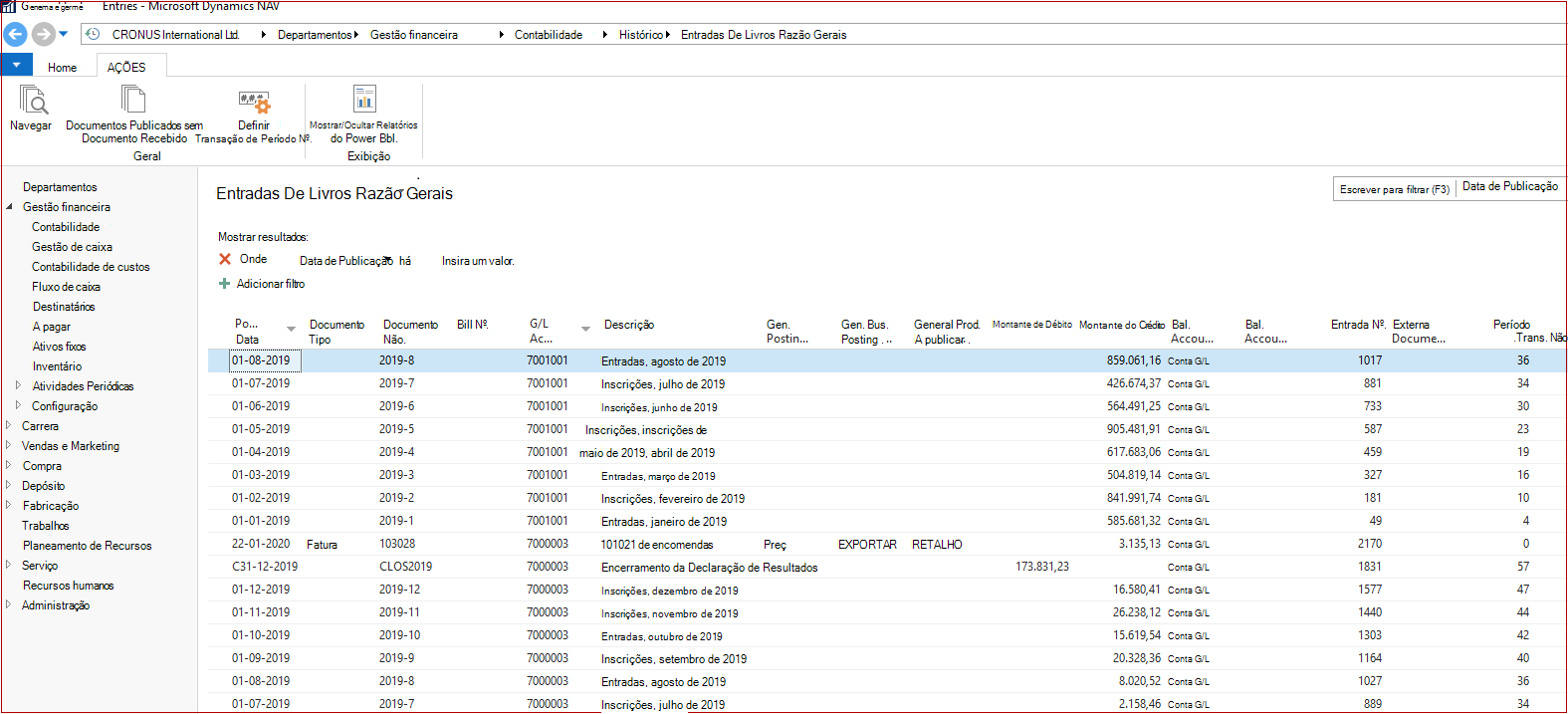This screenshot has height=714, width=1568.
Task: Open the Data column sort dropdown
Action: pos(291,329)
